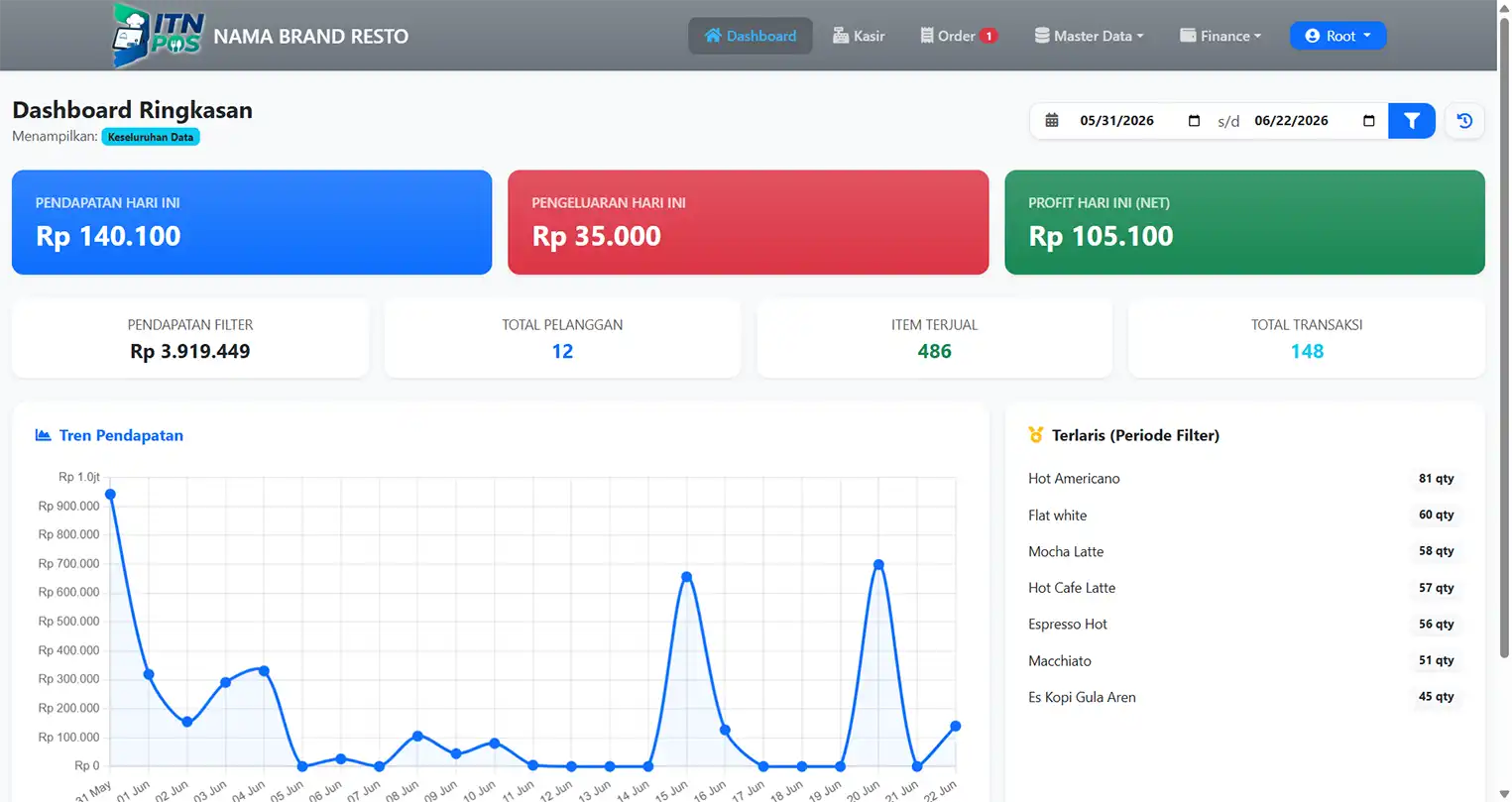Open the Root account dropdown

click(x=1338, y=36)
